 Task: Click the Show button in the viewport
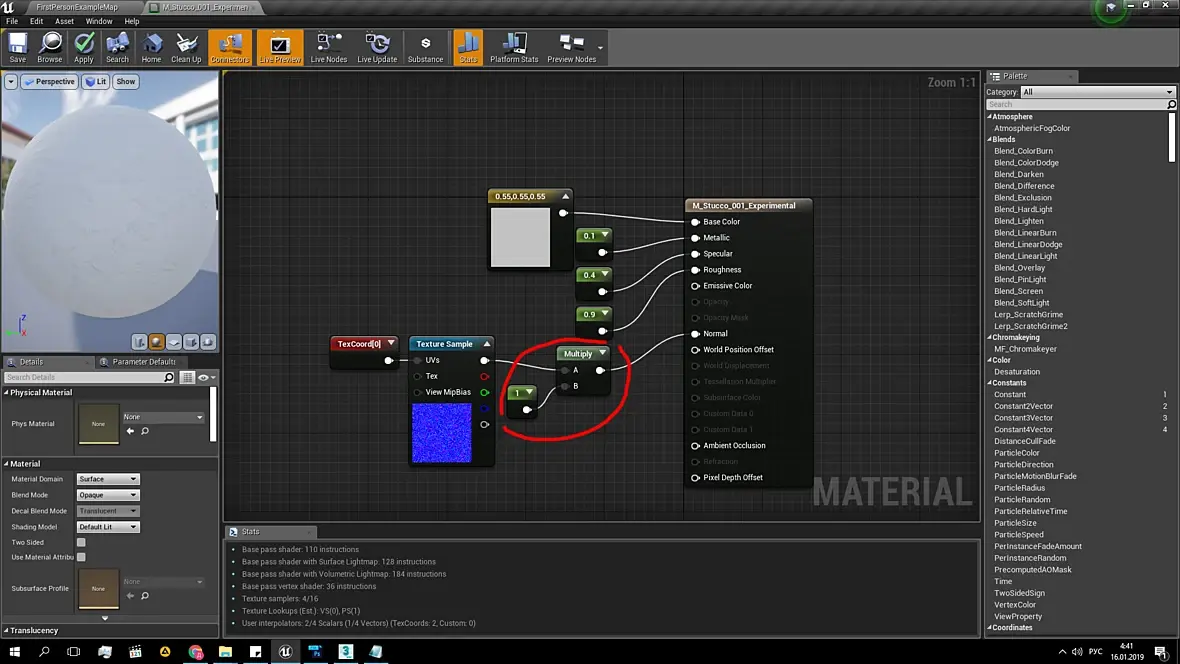[125, 81]
